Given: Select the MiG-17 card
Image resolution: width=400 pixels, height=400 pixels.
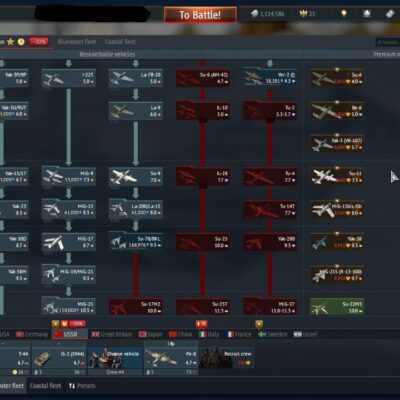Looking at the screenshot, I should pos(69,242).
